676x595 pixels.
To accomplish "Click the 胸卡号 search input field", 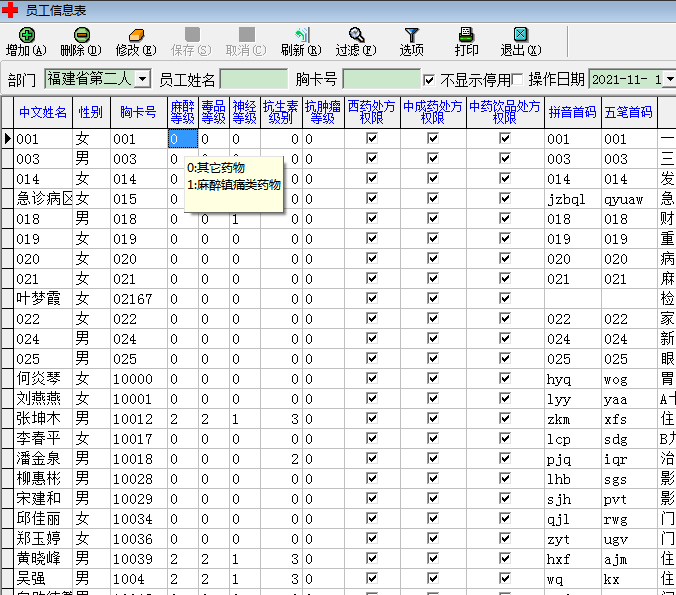I will click(x=381, y=79).
